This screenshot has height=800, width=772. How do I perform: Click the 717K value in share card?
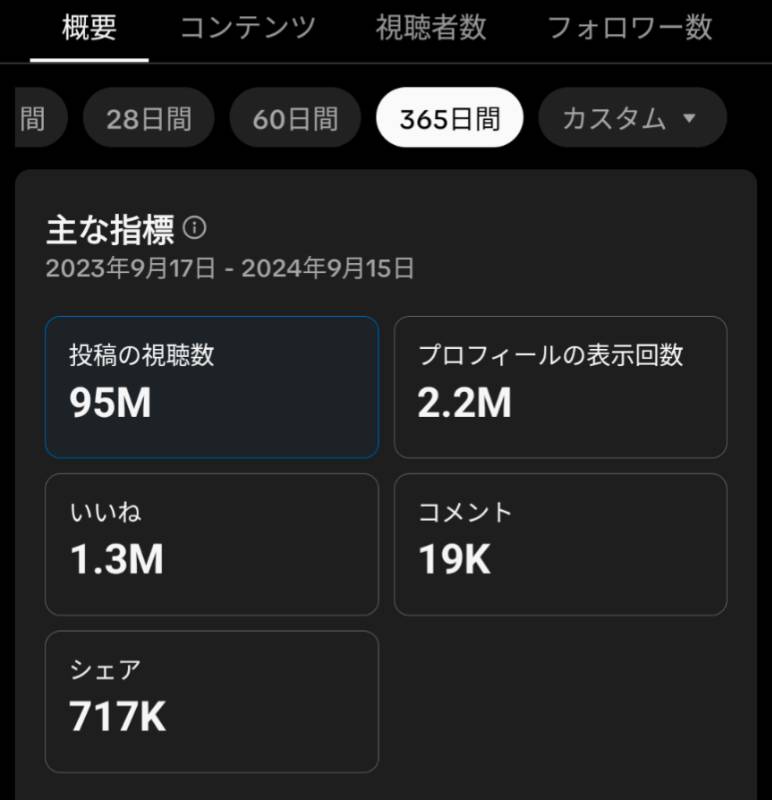point(118,716)
